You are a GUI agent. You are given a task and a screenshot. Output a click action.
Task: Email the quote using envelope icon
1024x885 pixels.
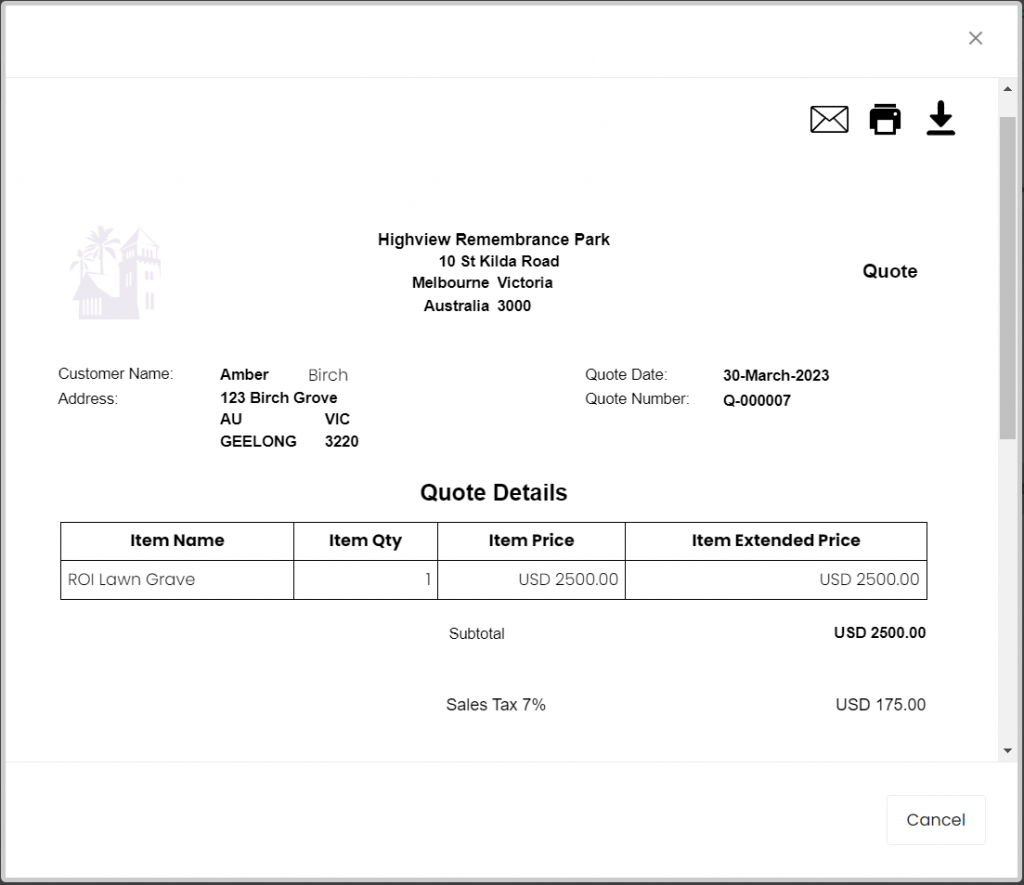829,119
